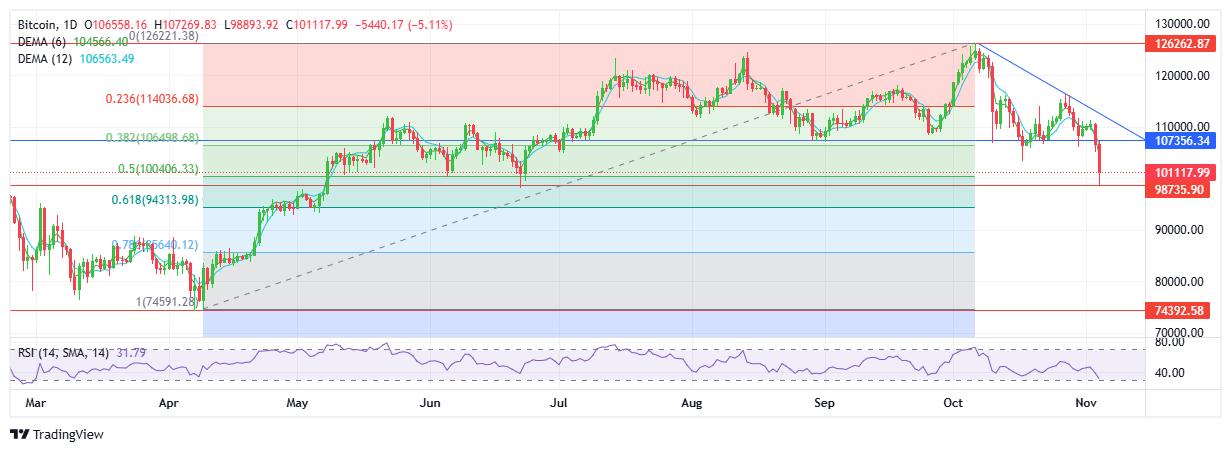Click the Nov label on time axis
The height and width of the screenshot is (452, 1231).
coord(1086,403)
